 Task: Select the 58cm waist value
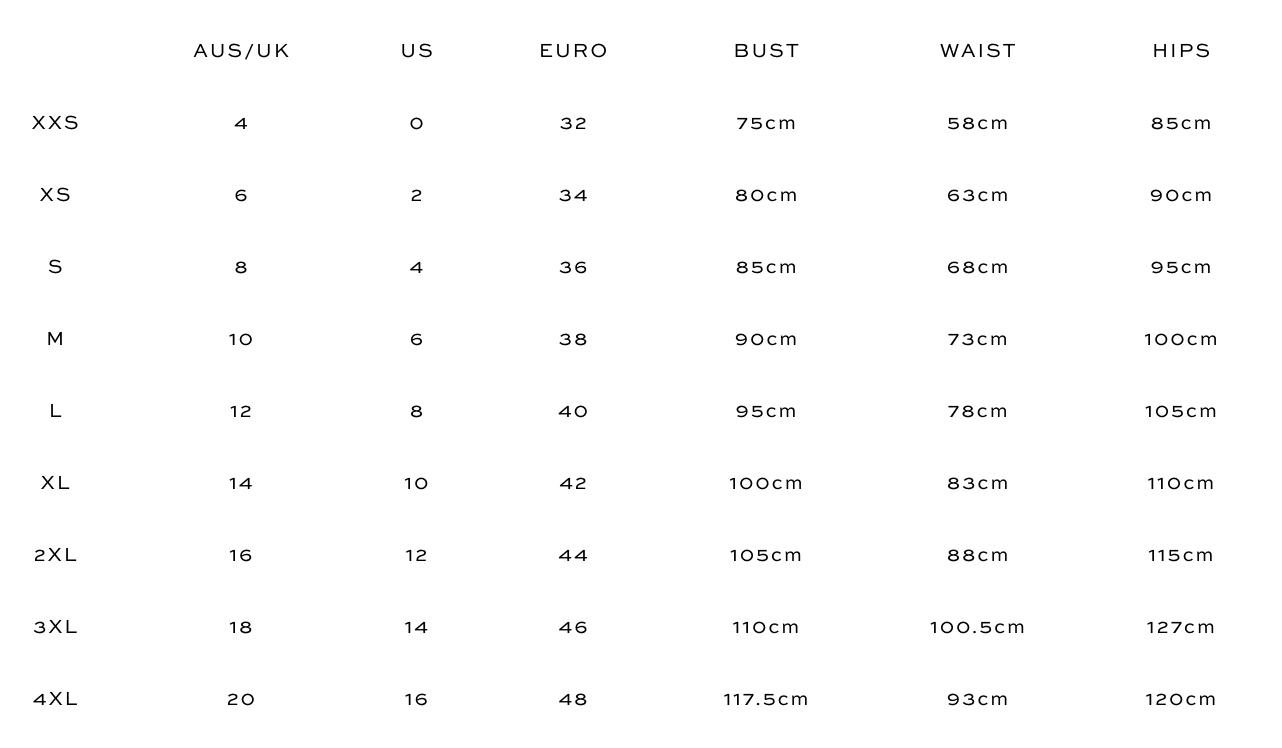tap(977, 123)
